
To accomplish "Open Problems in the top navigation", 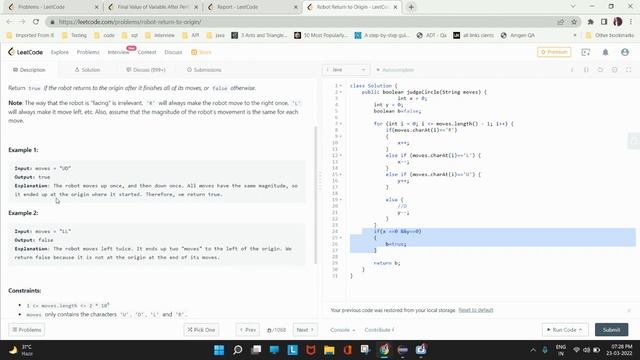I will coord(88,52).
